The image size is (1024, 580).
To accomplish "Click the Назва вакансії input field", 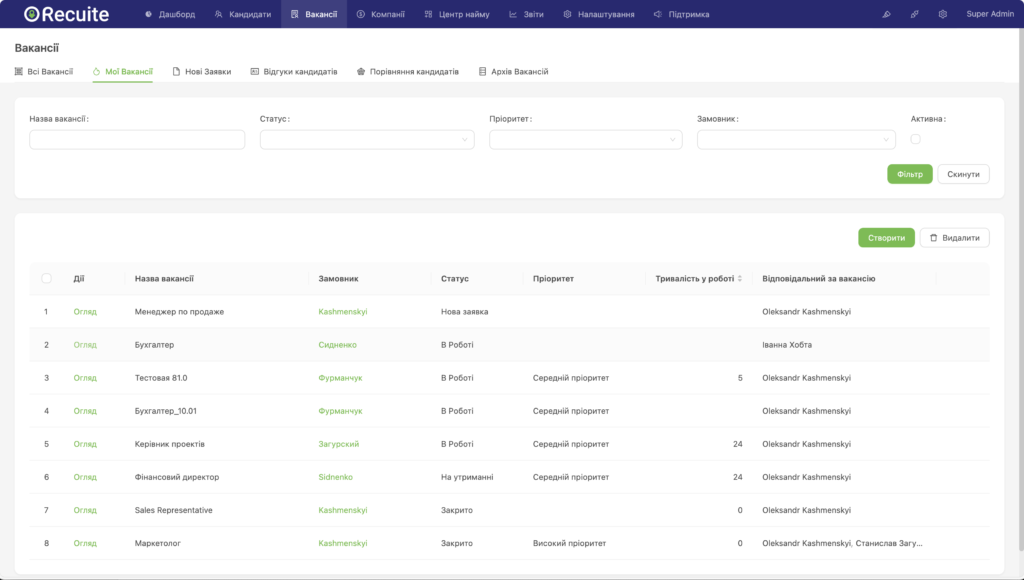I will click(x=136, y=139).
